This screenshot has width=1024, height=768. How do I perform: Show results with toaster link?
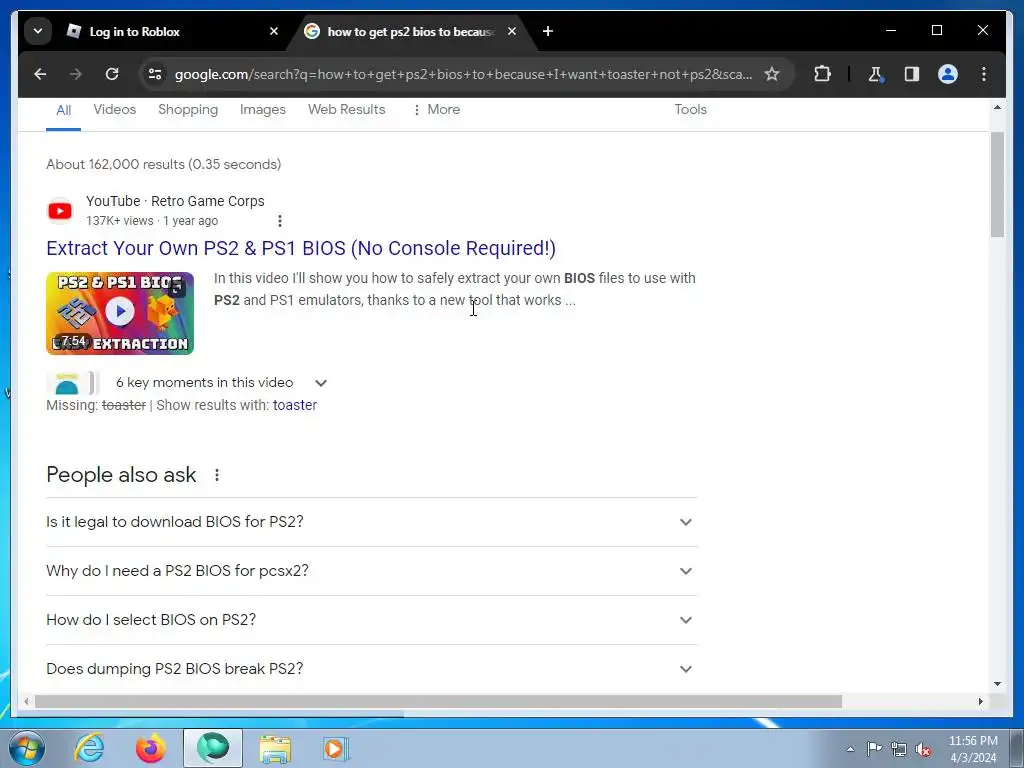pyautogui.click(x=295, y=405)
